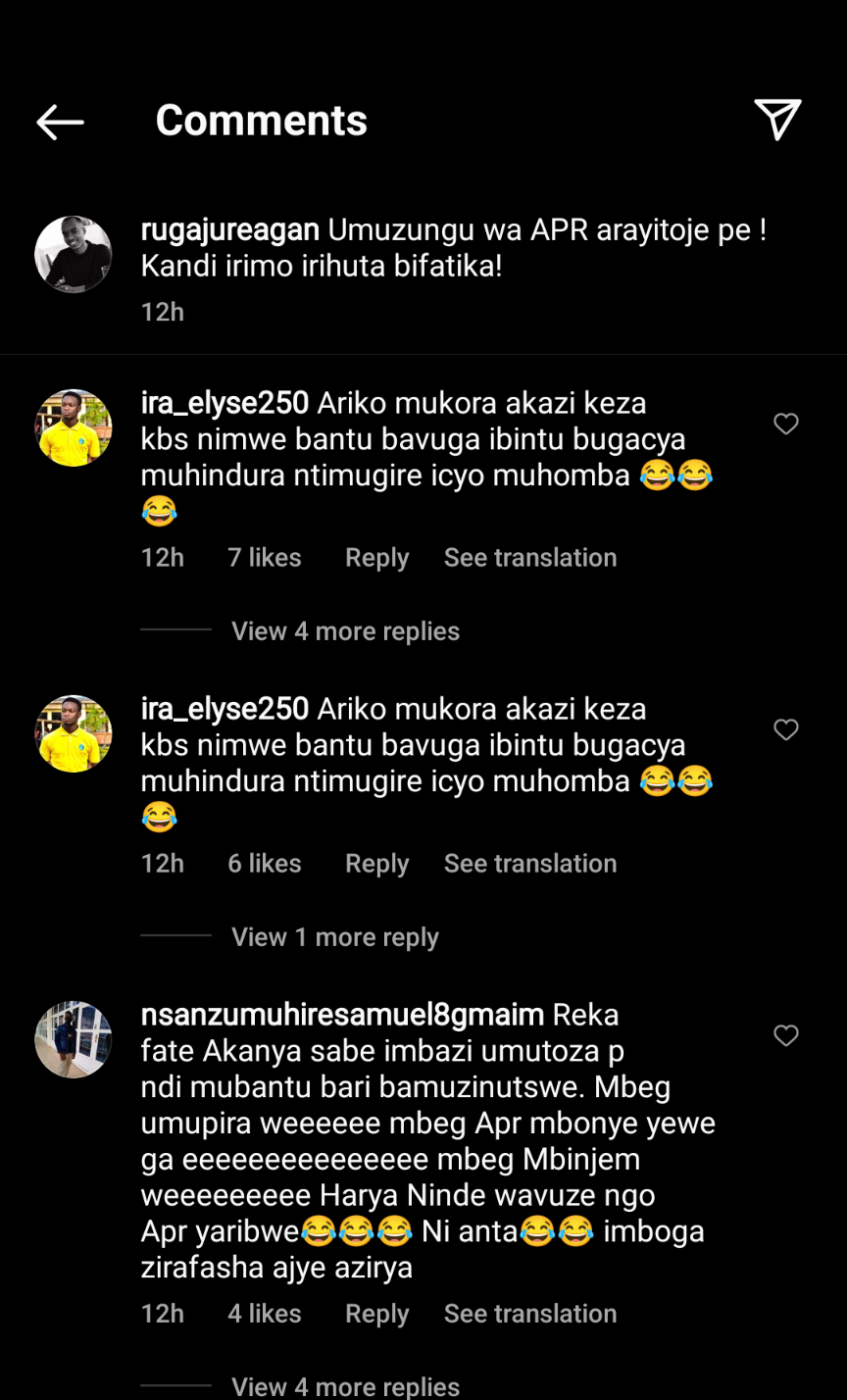This screenshot has width=847, height=1400.
Task: Open the nsanzumuhiresamuel8gmaim username link
Action: (342, 1014)
